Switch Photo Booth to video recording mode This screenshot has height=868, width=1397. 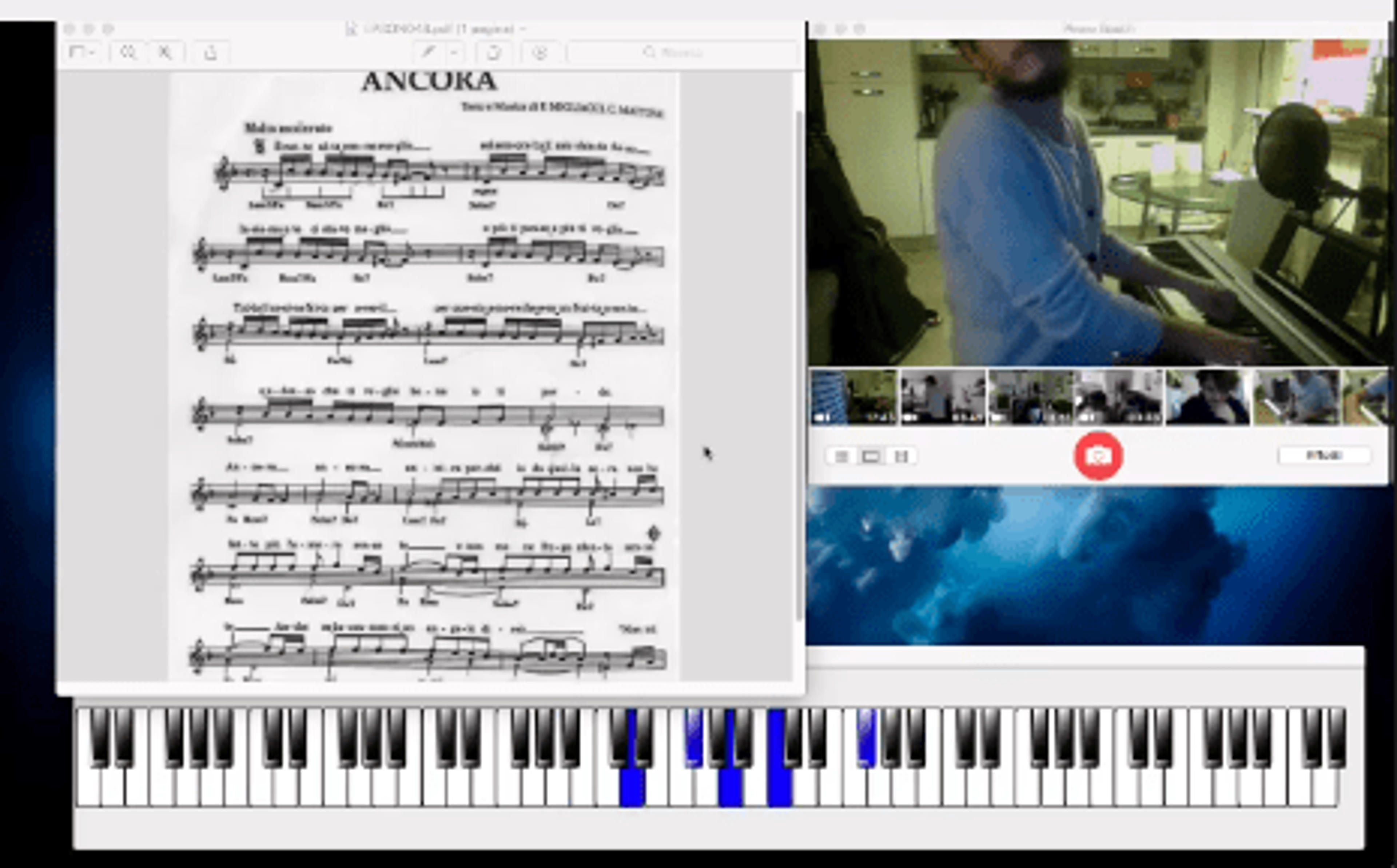(901, 456)
